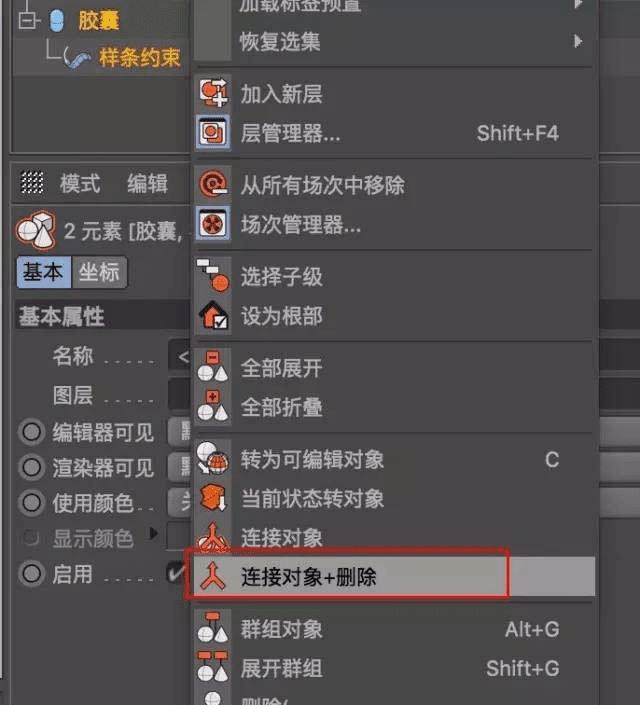640x705 pixels.
Task: Expand the 恢复选集 submenu arrow
Action: (578, 42)
